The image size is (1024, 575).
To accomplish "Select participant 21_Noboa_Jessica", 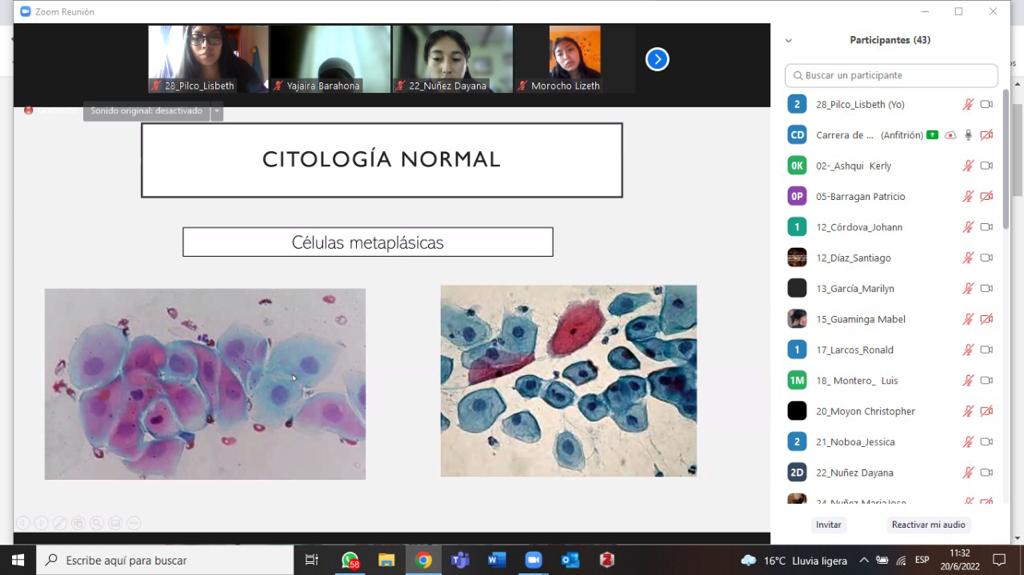I will point(890,442).
